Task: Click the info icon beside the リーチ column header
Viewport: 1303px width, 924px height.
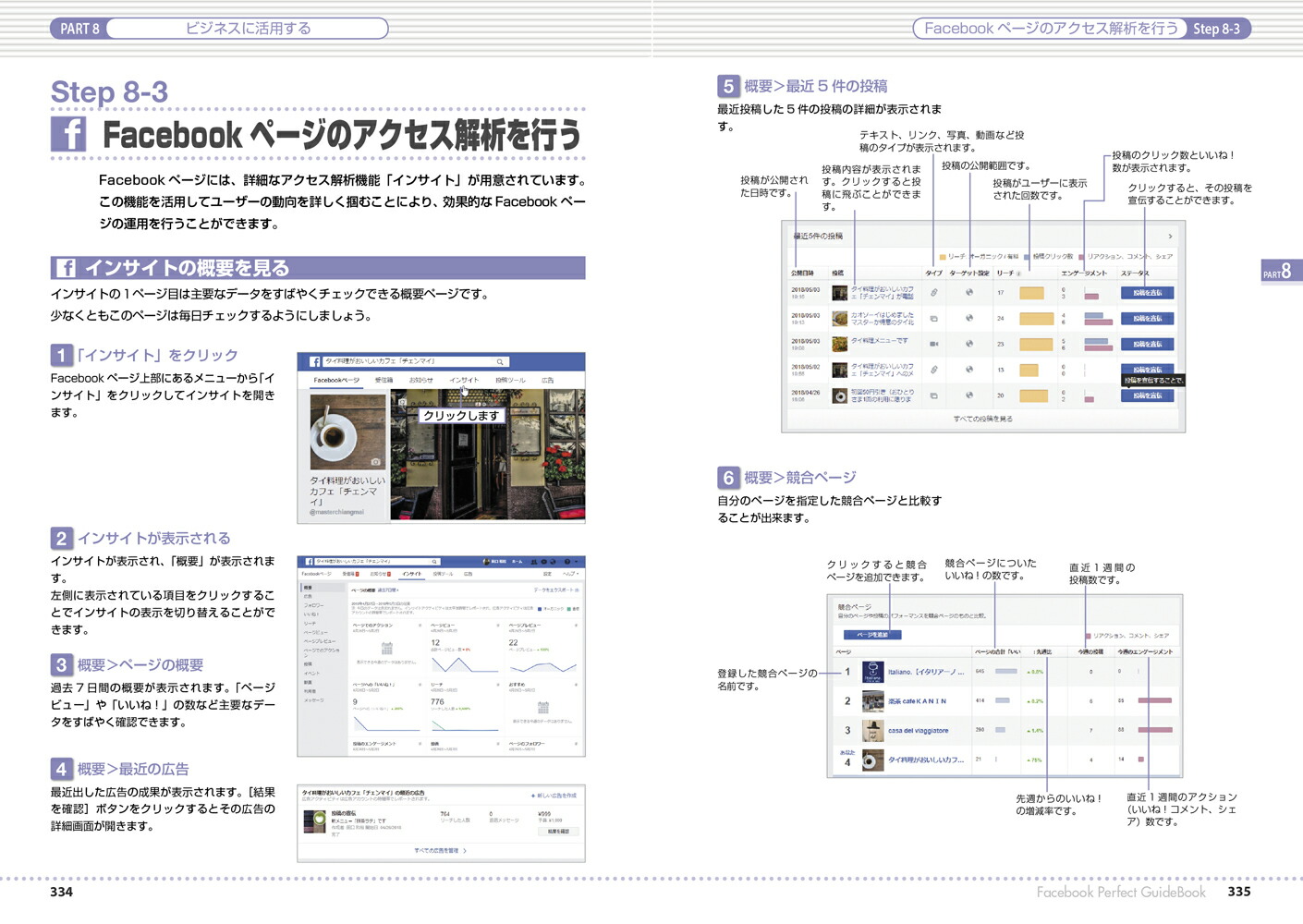Action: click(x=1018, y=274)
